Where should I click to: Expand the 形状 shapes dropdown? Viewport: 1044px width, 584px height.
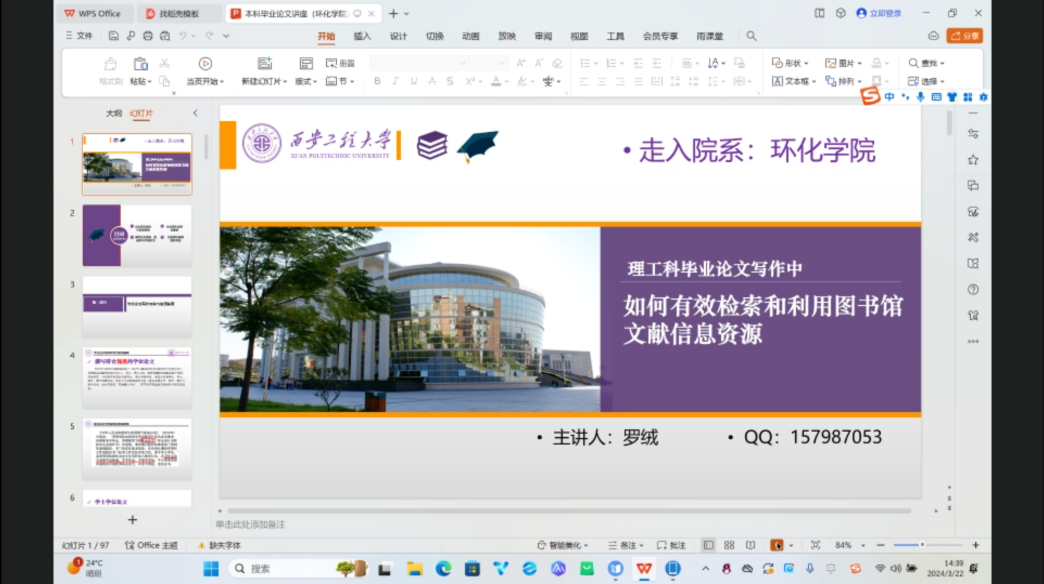click(x=790, y=63)
